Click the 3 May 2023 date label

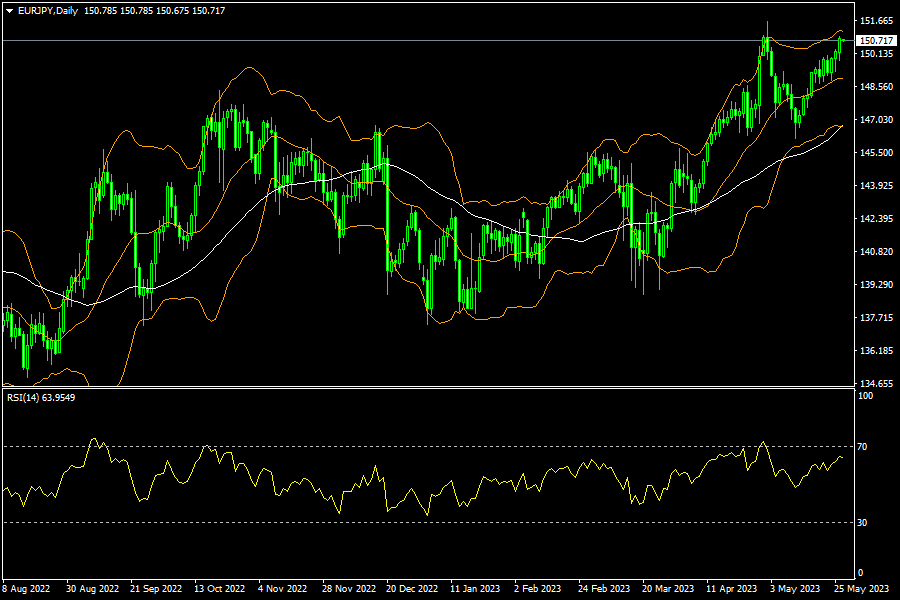[x=795, y=589]
